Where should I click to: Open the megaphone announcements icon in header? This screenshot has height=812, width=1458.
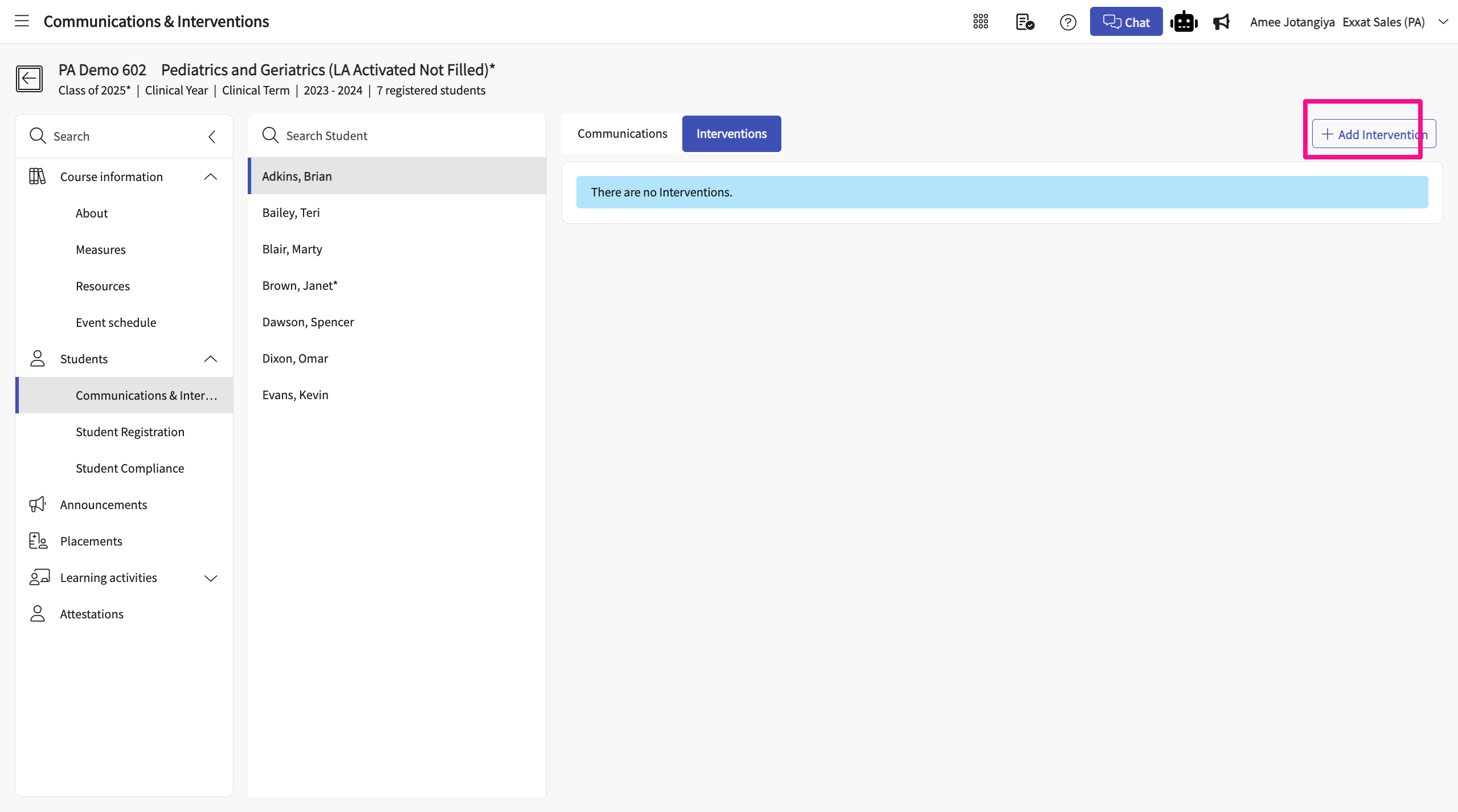pos(1221,22)
